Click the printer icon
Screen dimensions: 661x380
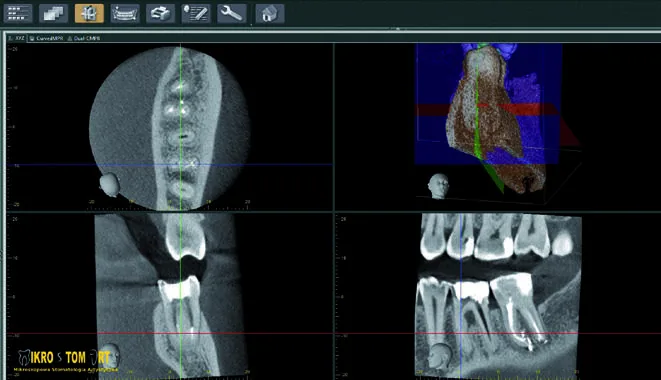(160, 13)
